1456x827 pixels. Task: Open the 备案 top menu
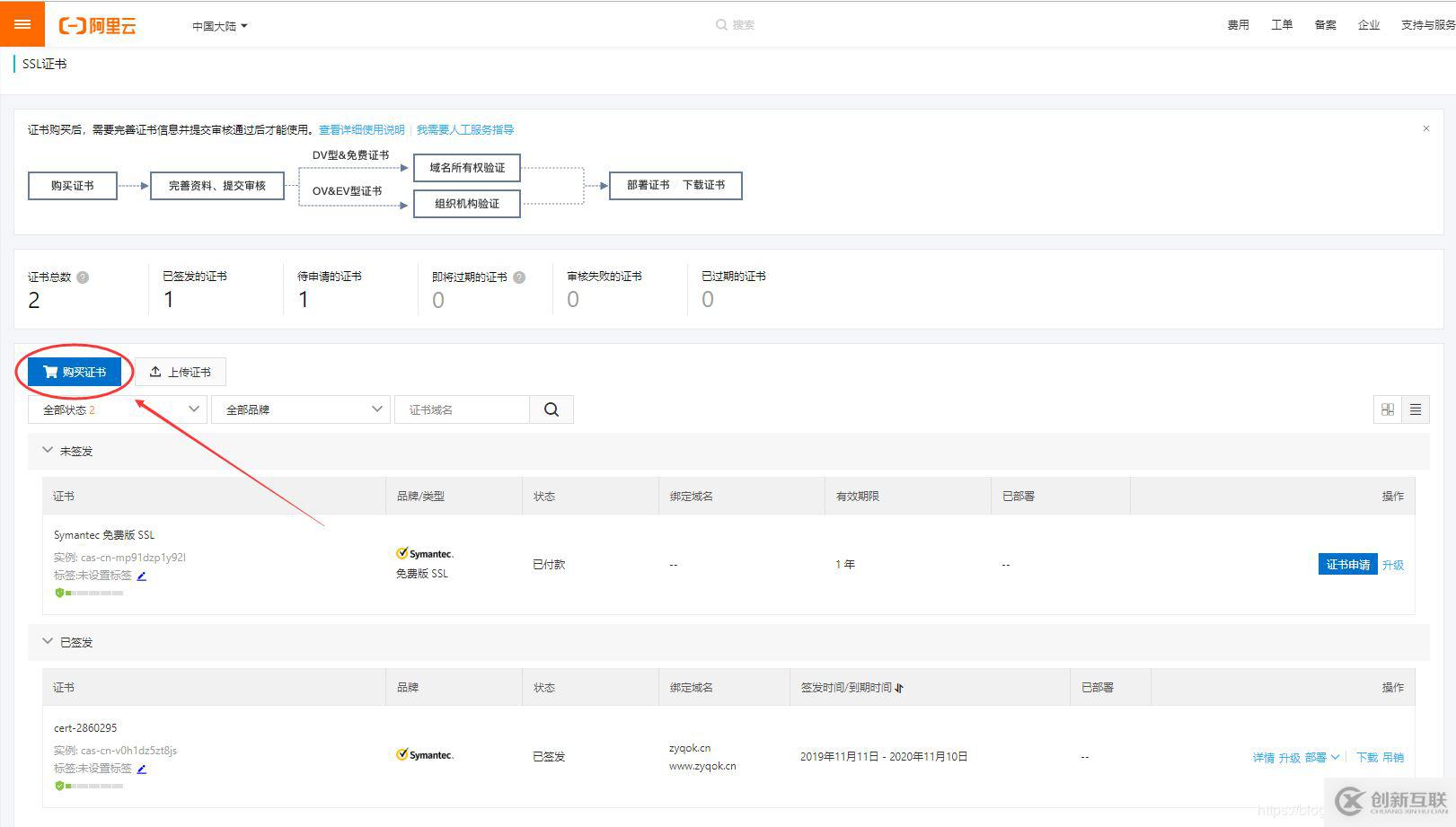click(1325, 25)
